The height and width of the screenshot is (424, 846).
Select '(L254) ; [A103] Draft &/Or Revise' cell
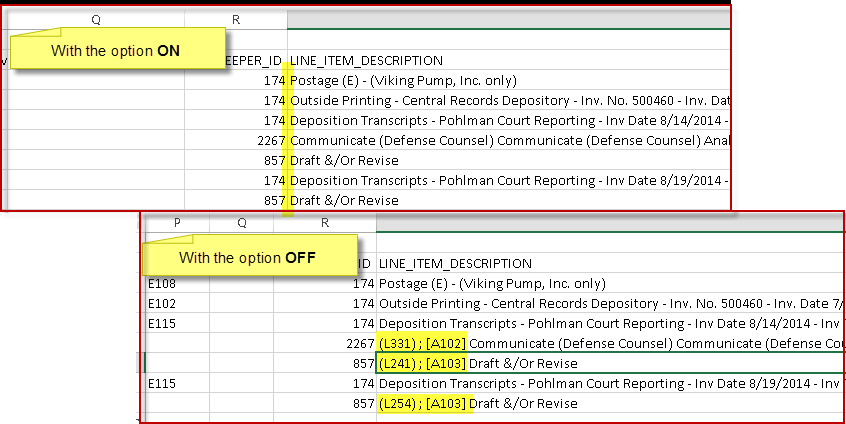click(610, 403)
